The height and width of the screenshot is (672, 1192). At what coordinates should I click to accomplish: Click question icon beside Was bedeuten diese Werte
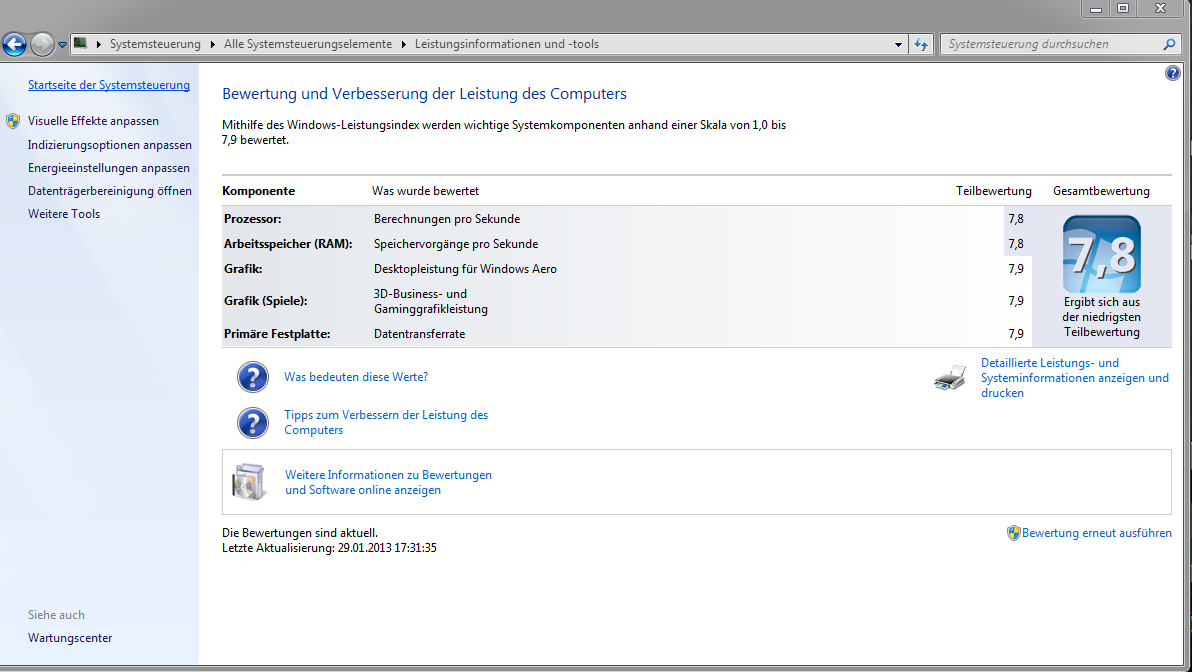(252, 377)
